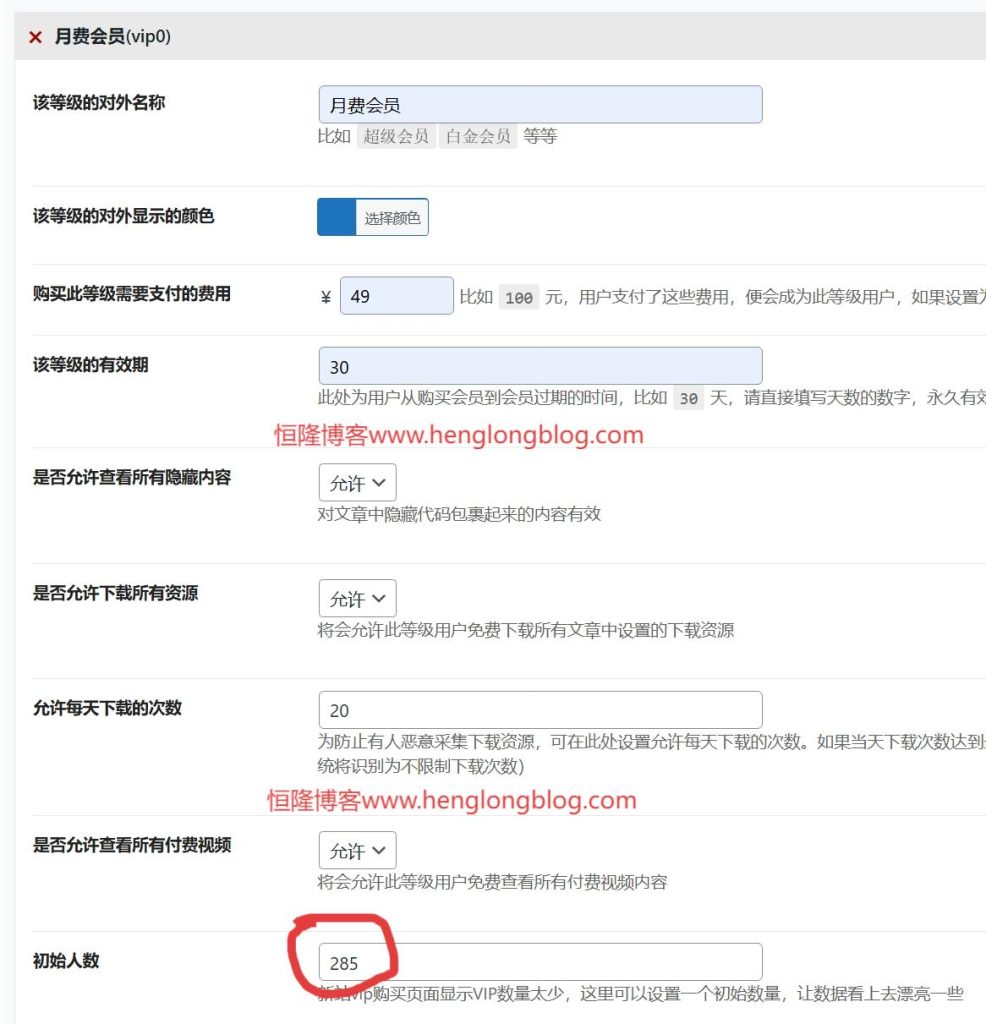Viewport: 986px width, 1024px height.
Task: Click the 白金会员 example tag
Action: pos(478,137)
